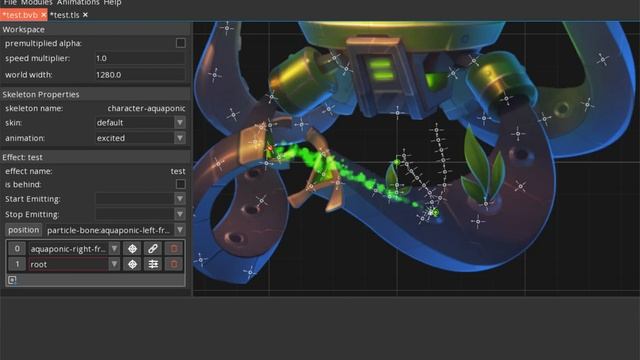This screenshot has width=640, height=360.
Task: Open the File menu
Action: pyautogui.click(x=10, y=3)
